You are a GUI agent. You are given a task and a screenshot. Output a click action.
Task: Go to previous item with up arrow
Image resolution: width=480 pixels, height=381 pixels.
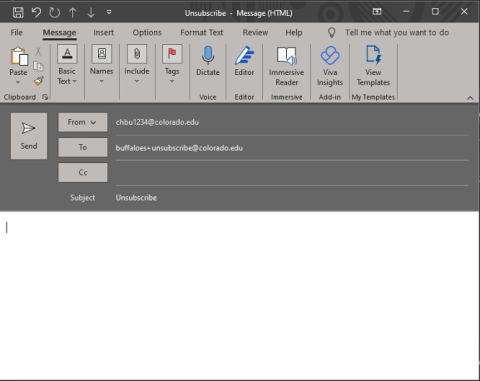pyautogui.click(x=73, y=13)
